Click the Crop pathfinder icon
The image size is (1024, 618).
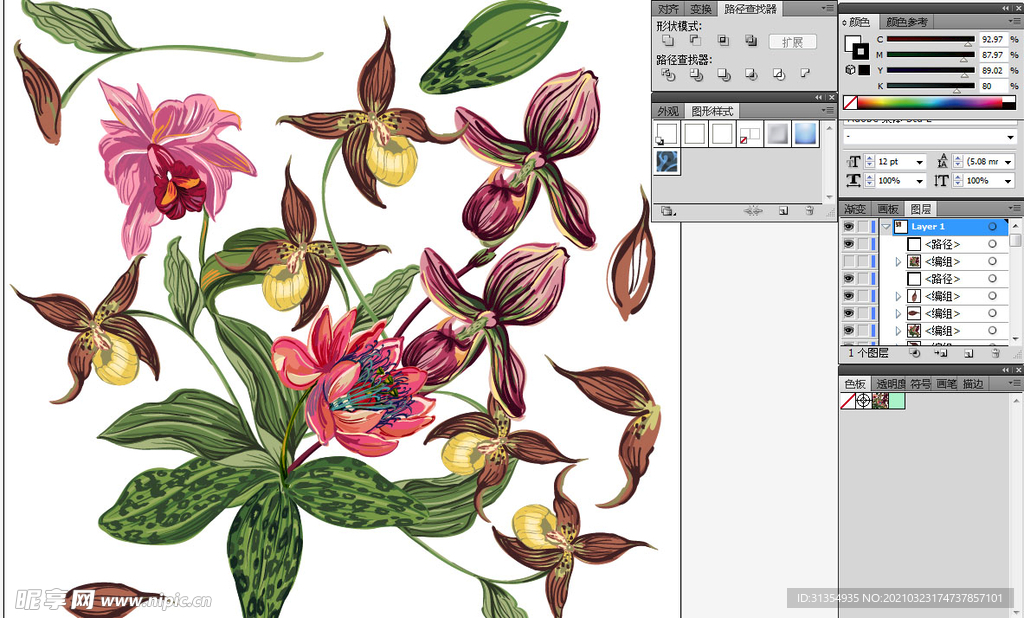coord(752,74)
